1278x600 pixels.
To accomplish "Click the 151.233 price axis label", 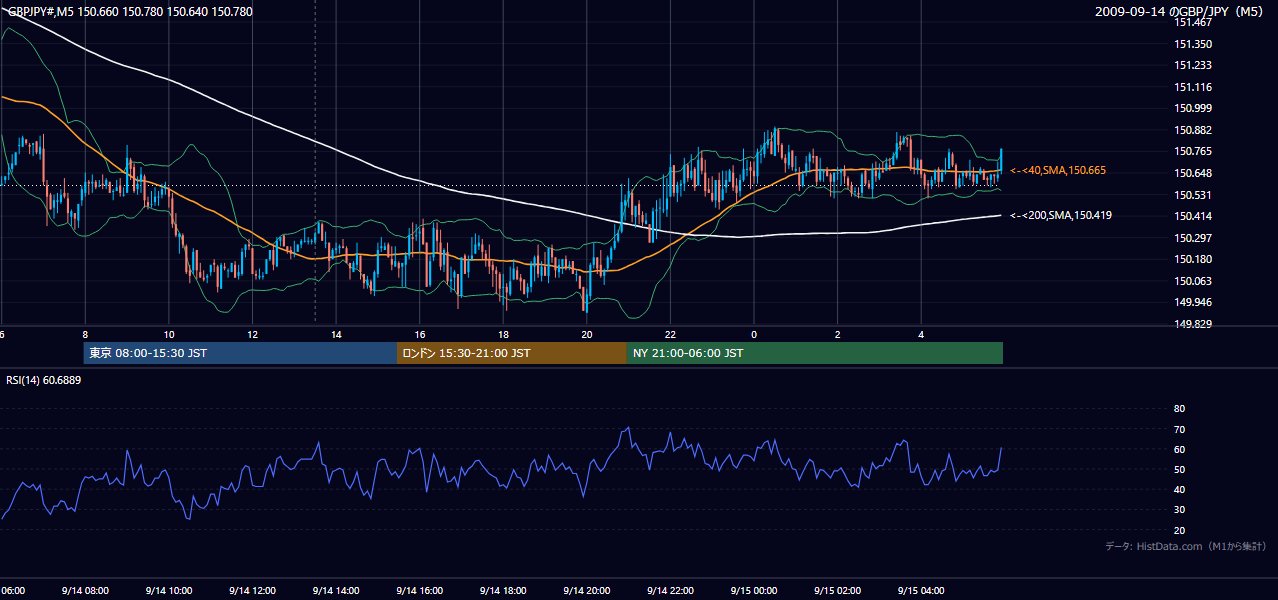I will tap(1193, 65).
